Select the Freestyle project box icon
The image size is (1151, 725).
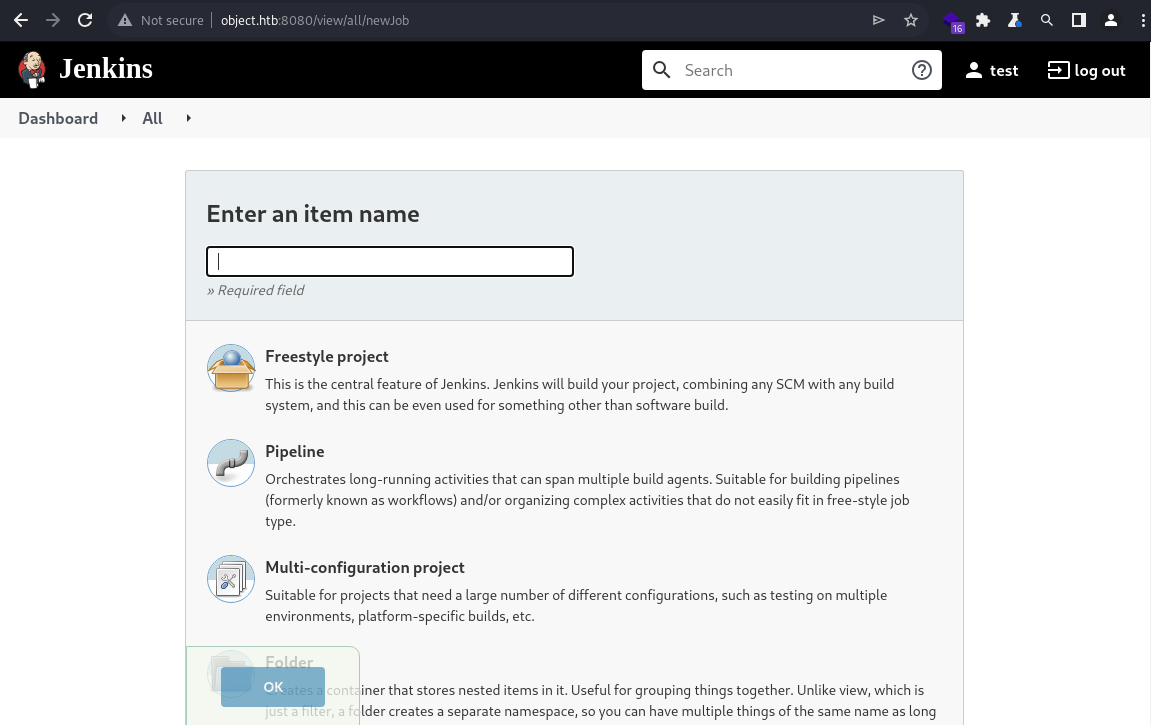pyautogui.click(x=231, y=368)
